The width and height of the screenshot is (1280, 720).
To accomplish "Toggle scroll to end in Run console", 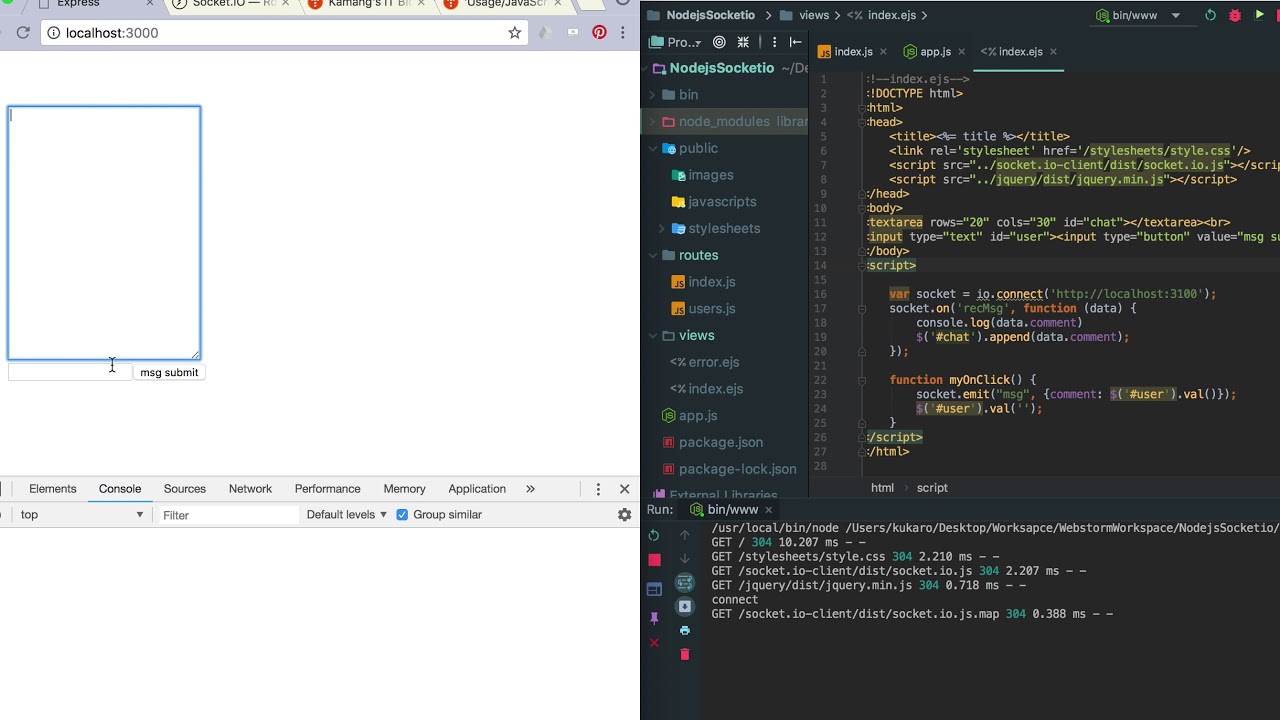I will tap(685, 607).
